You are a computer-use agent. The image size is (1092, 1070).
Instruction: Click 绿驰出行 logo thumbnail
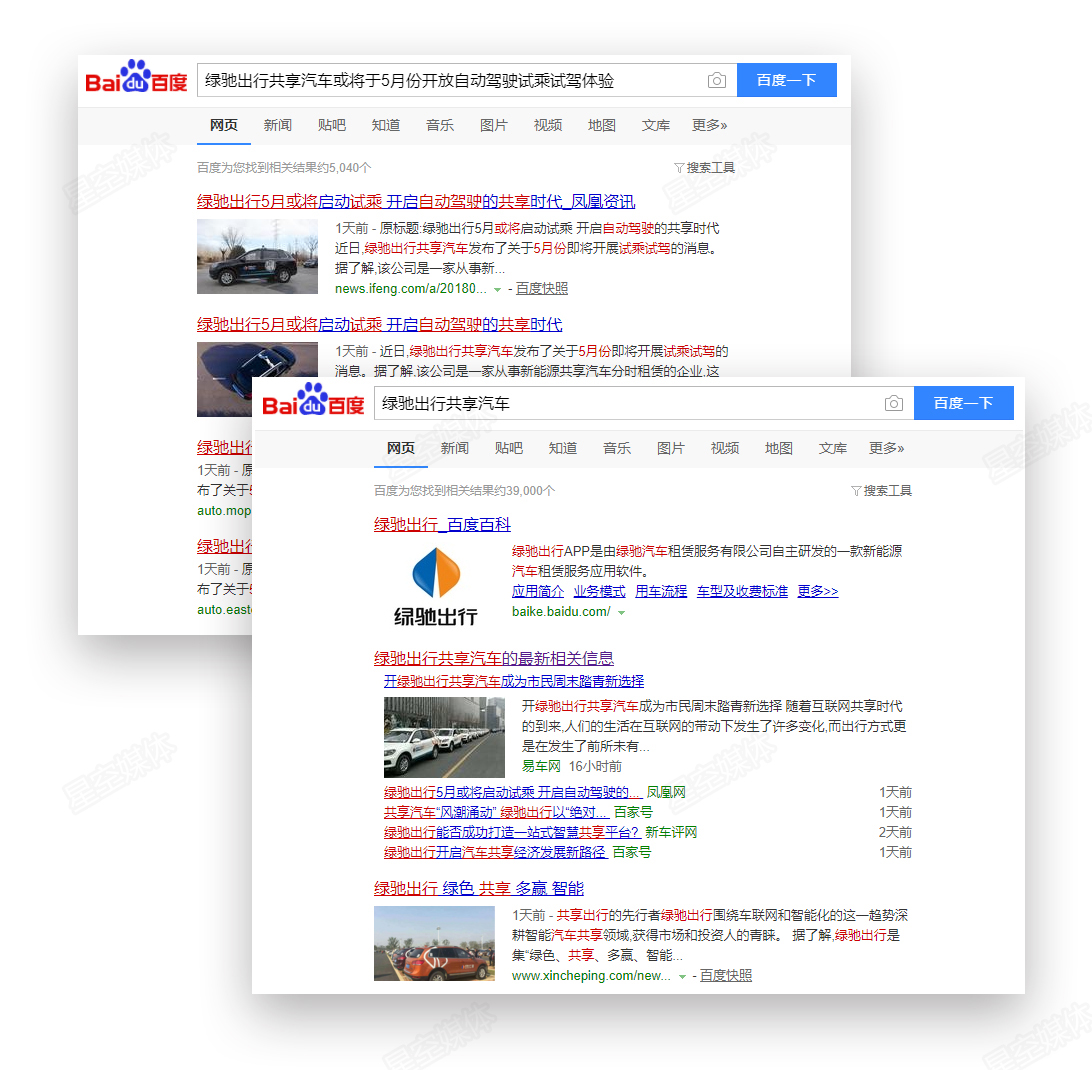click(435, 587)
